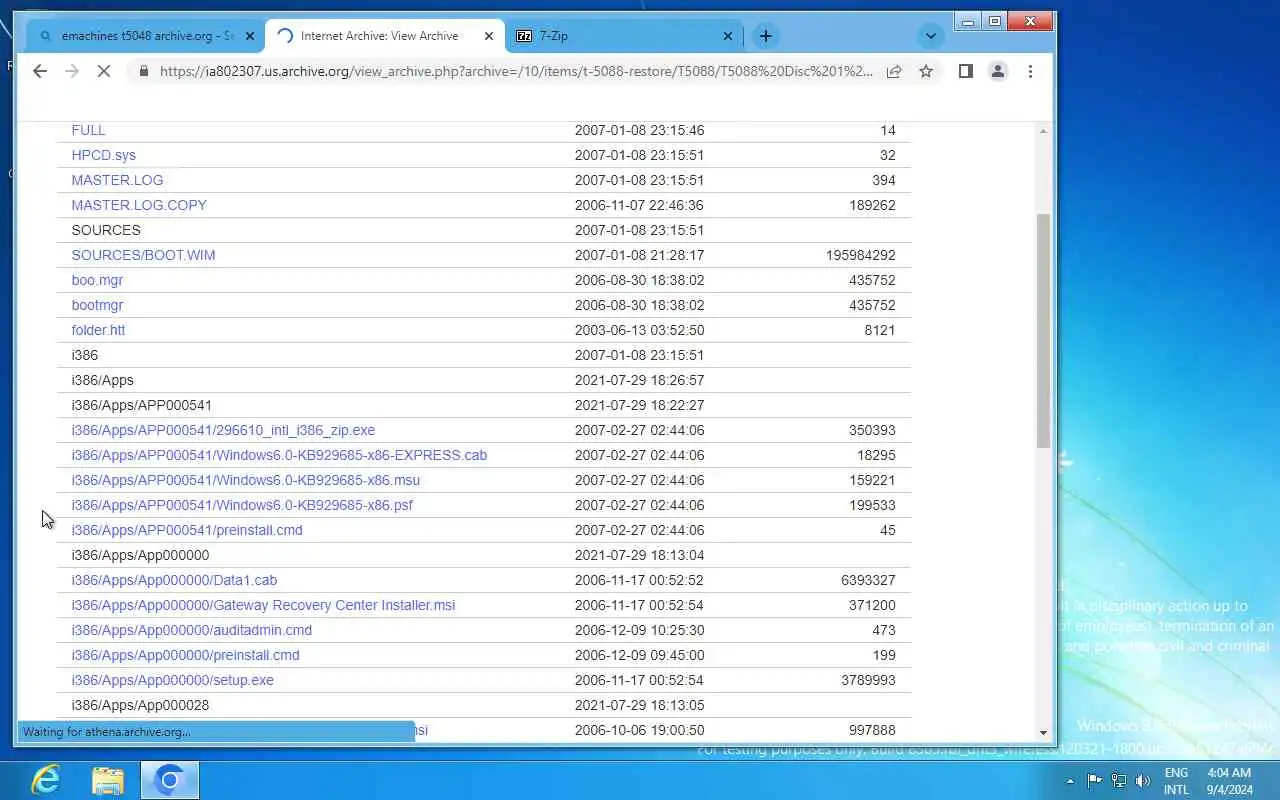Click the scrollbar up arrow
Viewport: 1280px width, 800px height.
(1043, 131)
